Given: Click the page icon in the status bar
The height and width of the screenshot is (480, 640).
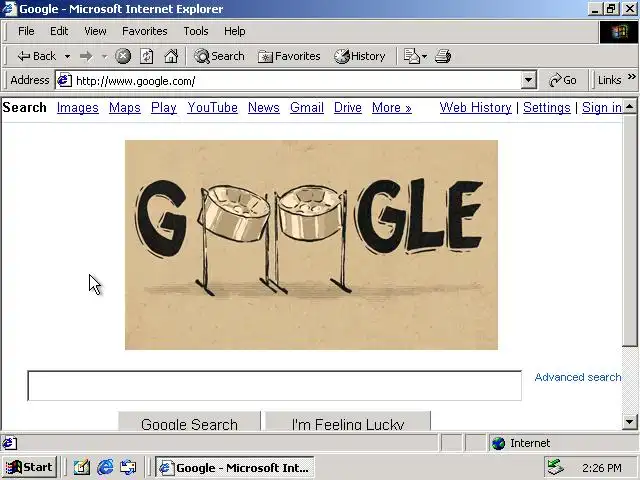Looking at the screenshot, I should point(9,443).
